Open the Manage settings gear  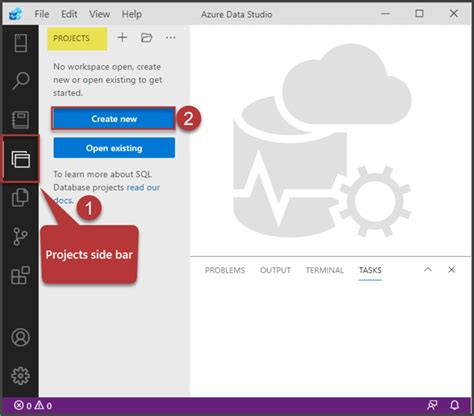[21, 376]
